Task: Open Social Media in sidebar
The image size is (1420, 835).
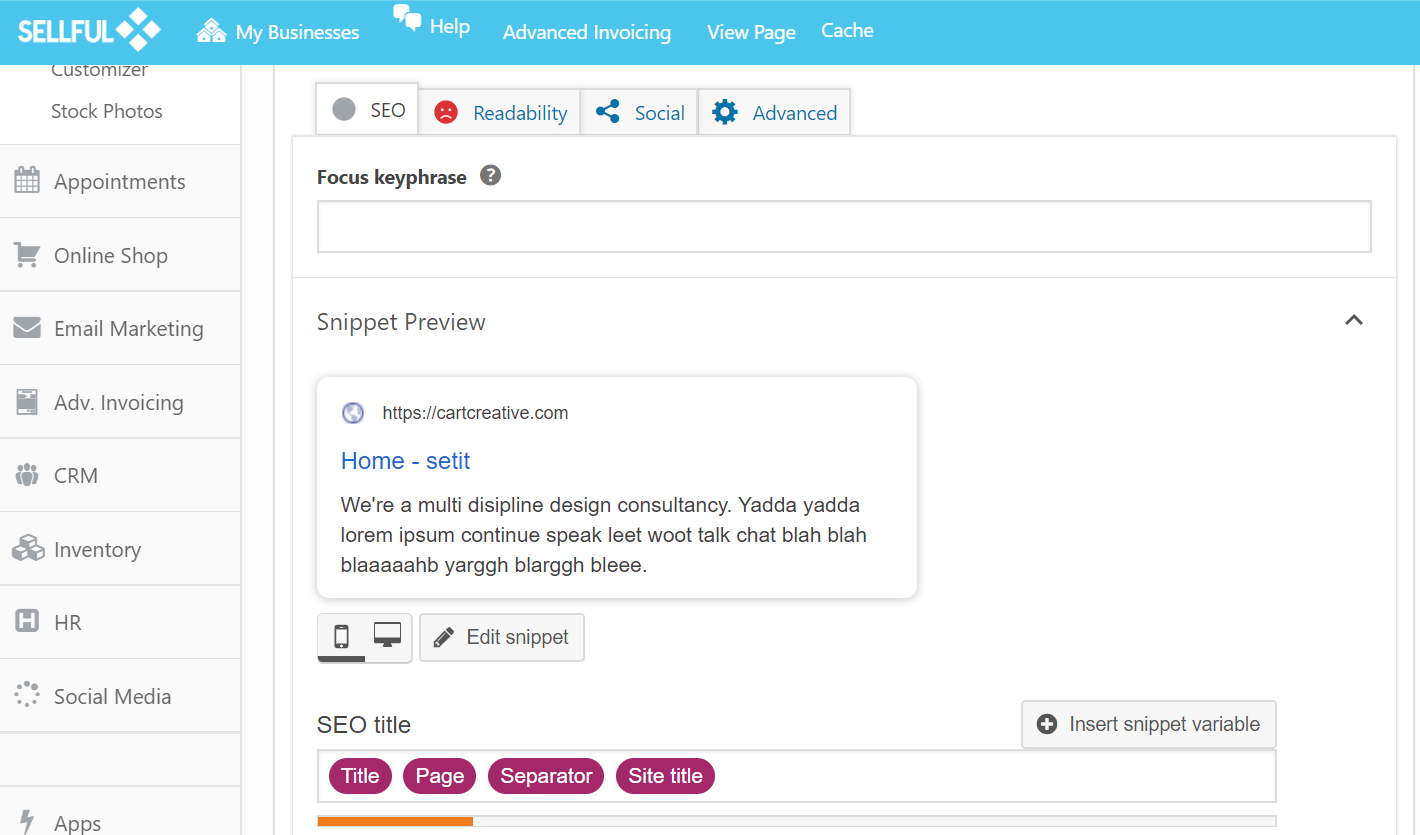Action: pos(120,696)
